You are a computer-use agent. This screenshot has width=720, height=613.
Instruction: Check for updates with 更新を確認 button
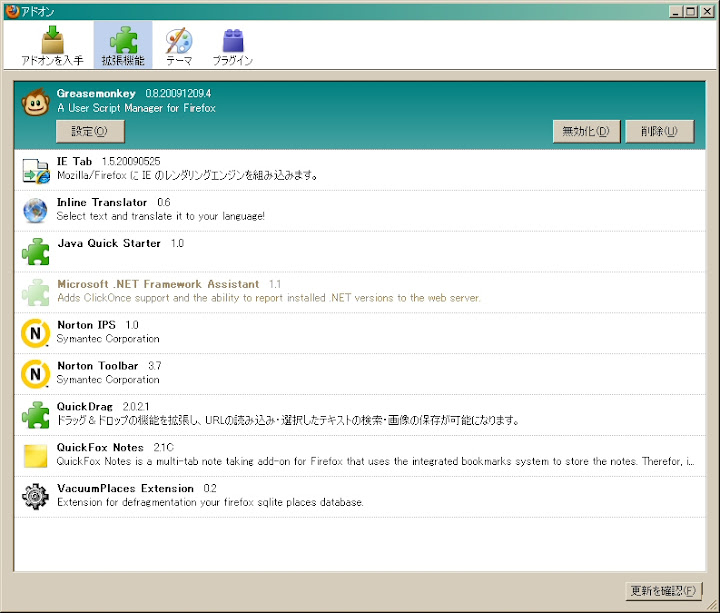click(664, 591)
